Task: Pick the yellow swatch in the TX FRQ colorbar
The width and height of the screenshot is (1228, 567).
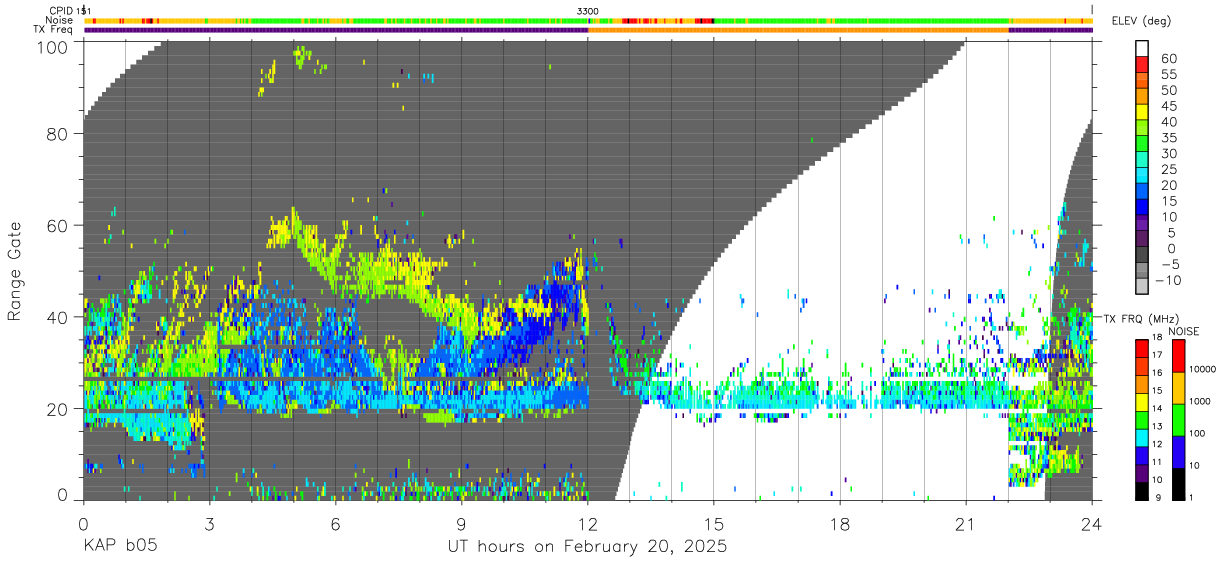Action: coord(1143,402)
